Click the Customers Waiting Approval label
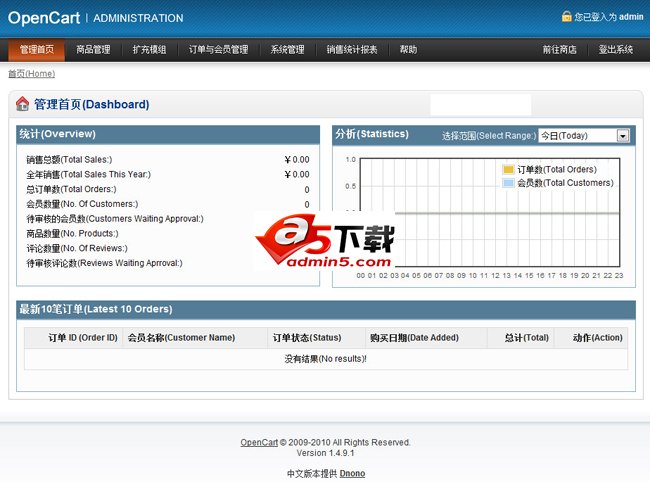 tap(115, 219)
